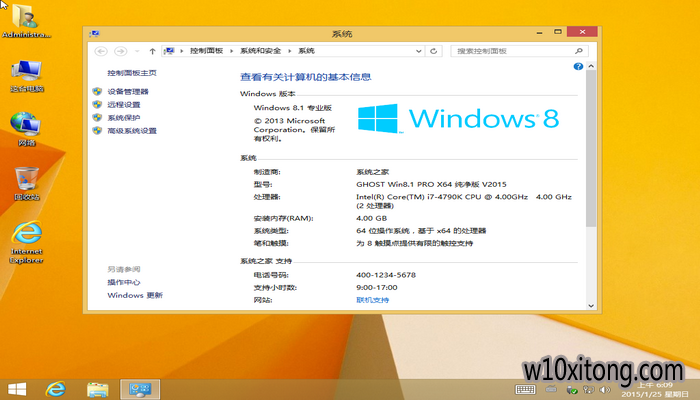
Task: Select the Recycle Bin desktop icon
Action: pyautogui.click(x=27, y=183)
